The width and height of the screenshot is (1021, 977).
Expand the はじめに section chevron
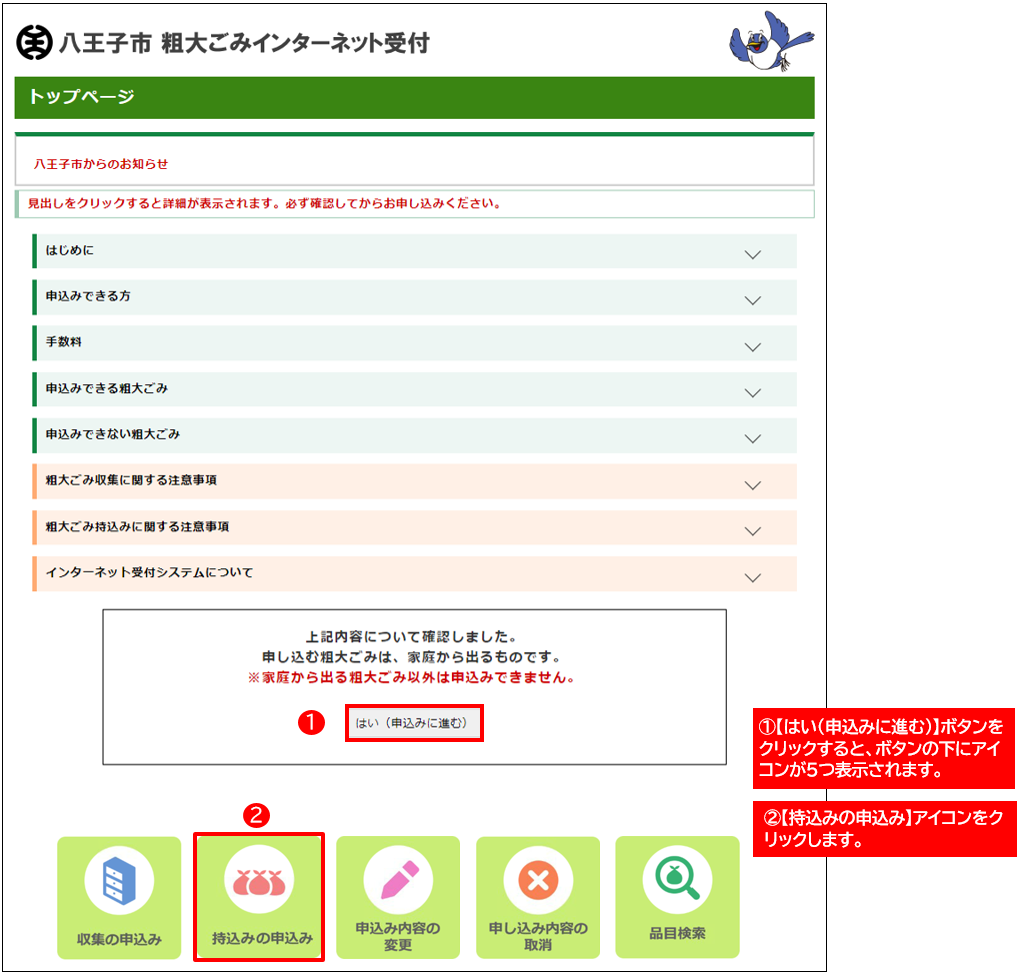coord(753,254)
